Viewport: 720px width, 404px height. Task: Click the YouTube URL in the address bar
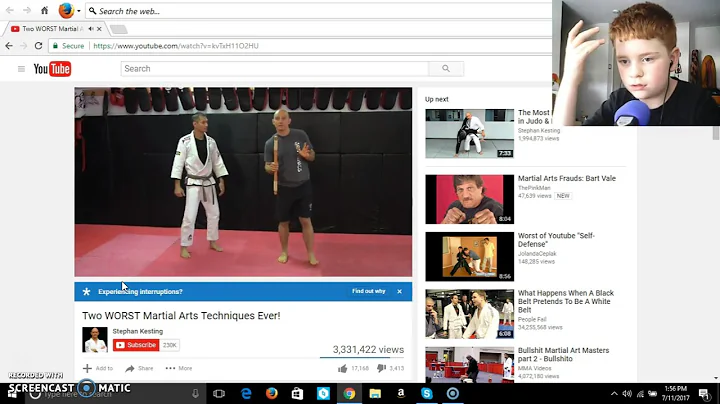click(x=176, y=46)
